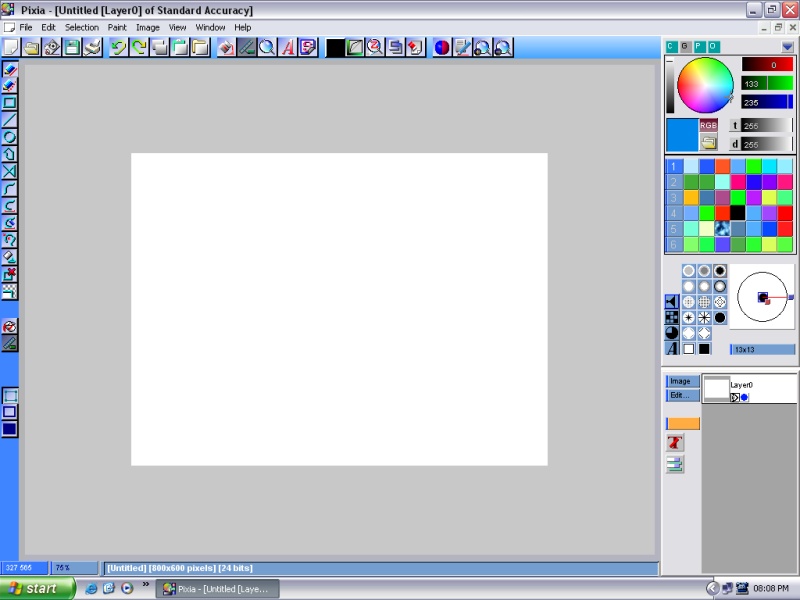Select the straight line tool

(x=9, y=120)
